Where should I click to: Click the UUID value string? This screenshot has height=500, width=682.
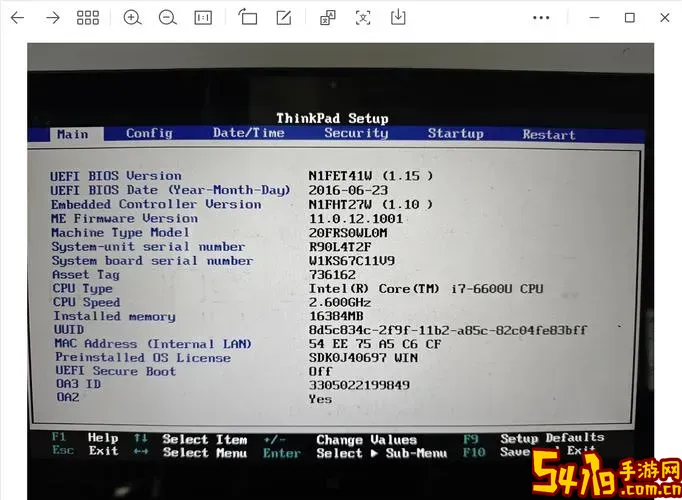click(448, 330)
